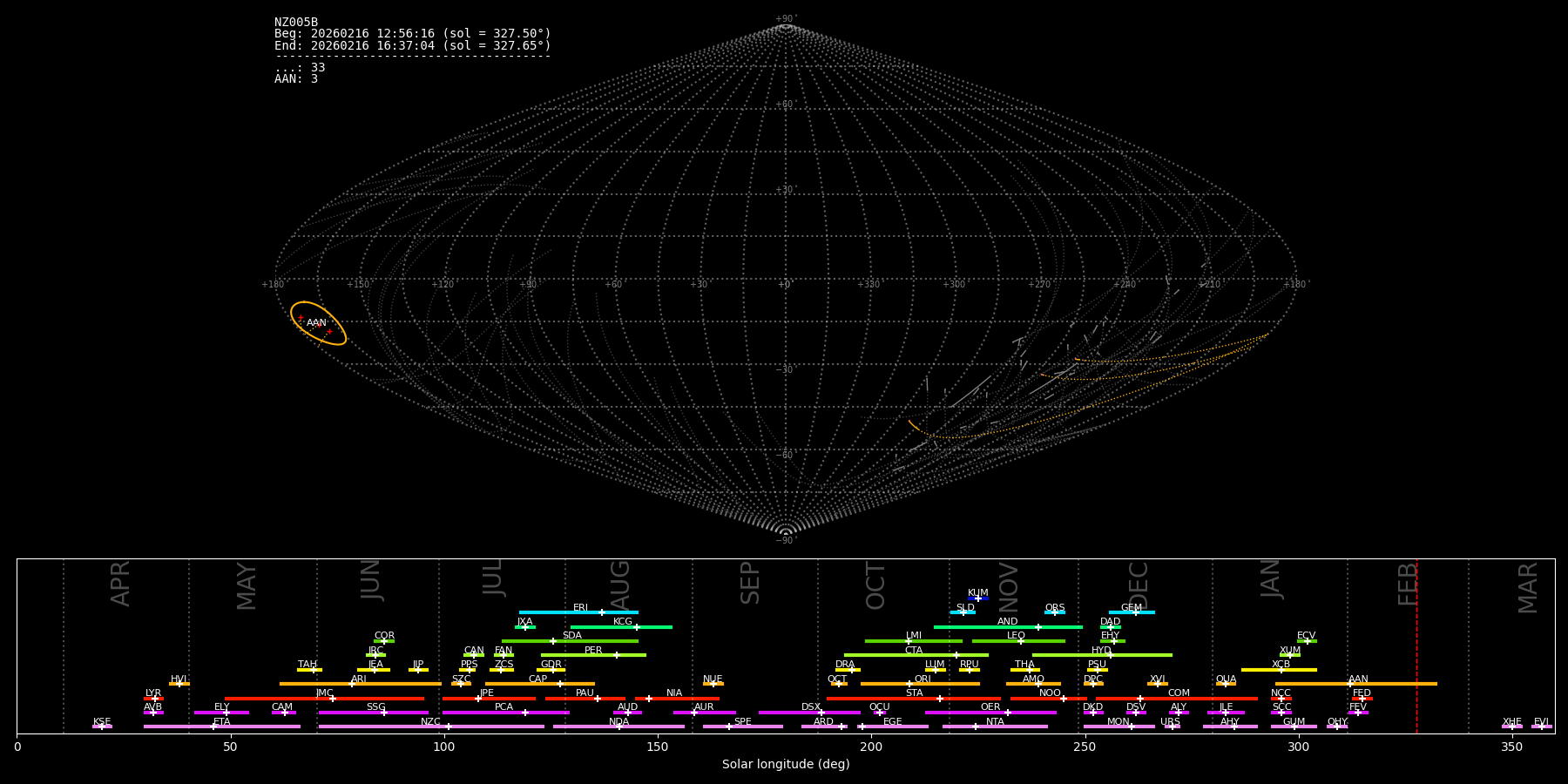Click the LYR shower label
Screen dimensions: 1568x784
153,693
